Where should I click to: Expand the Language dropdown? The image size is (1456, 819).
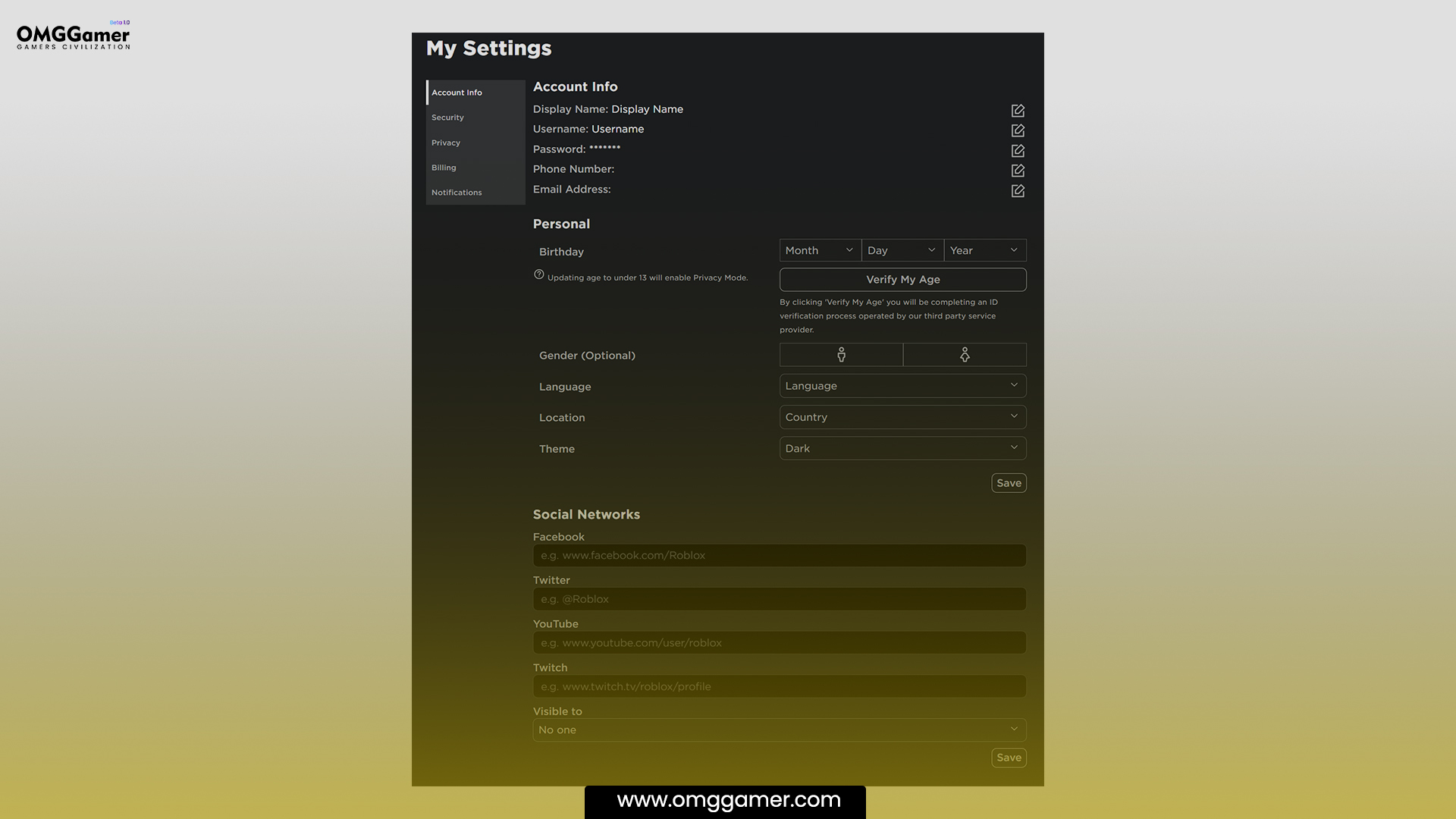point(903,386)
